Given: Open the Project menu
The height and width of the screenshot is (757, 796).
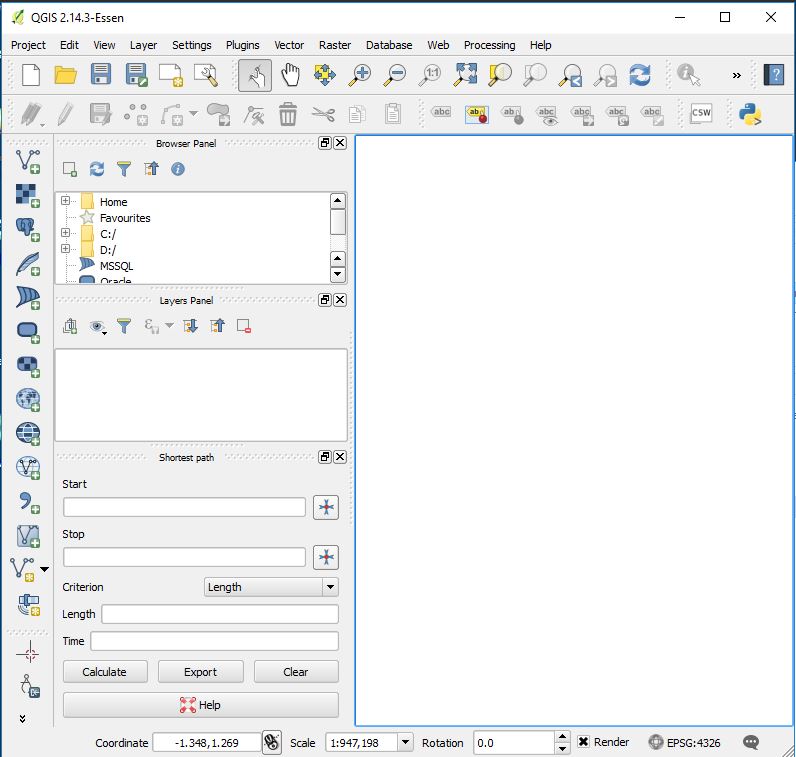Looking at the screenshot, I should click(28, 45).
